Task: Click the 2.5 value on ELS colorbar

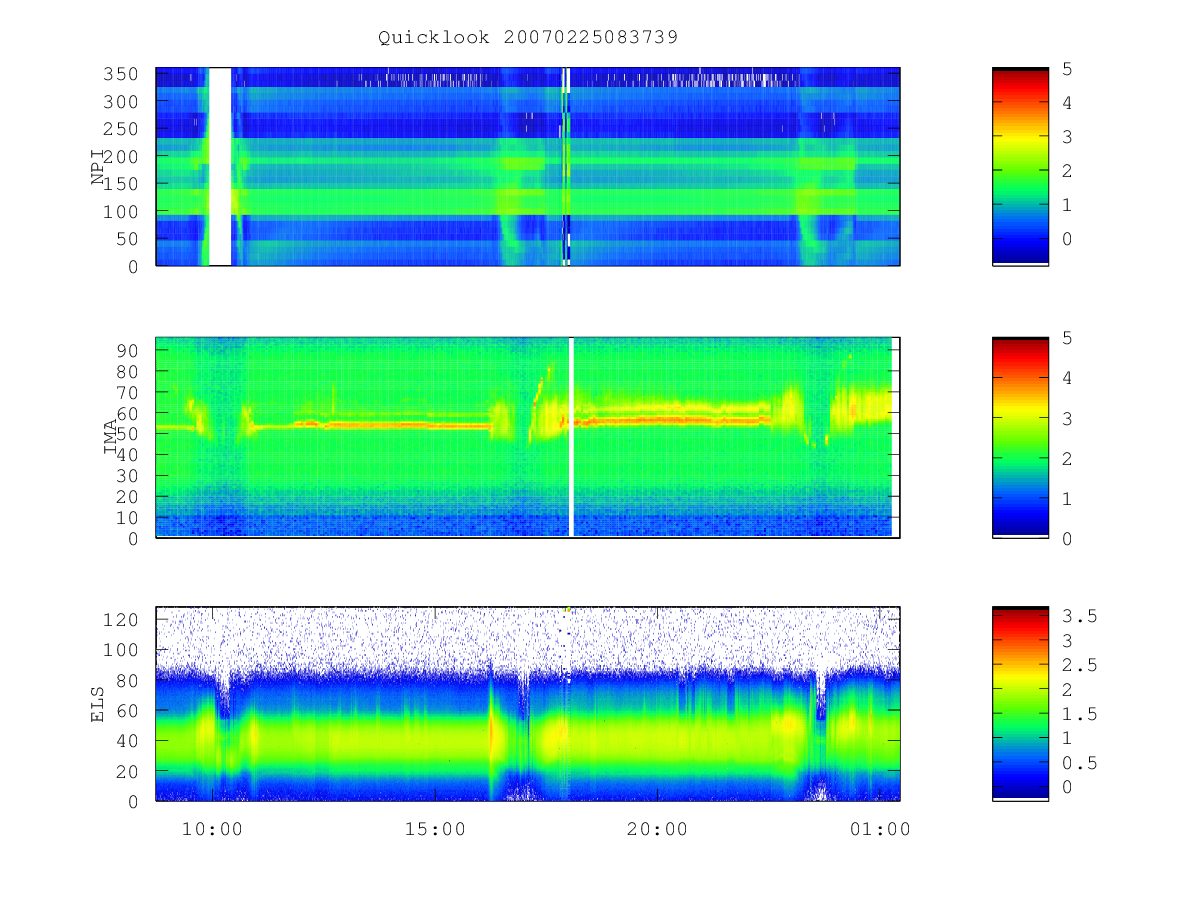Action: pos(1079,665)
